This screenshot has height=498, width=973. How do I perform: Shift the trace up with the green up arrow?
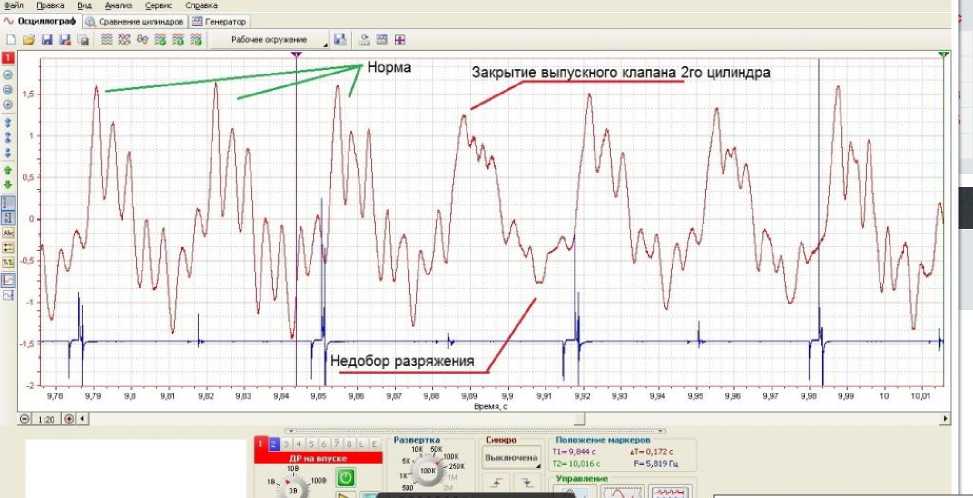pyautogui.click(x=8, y=169)
